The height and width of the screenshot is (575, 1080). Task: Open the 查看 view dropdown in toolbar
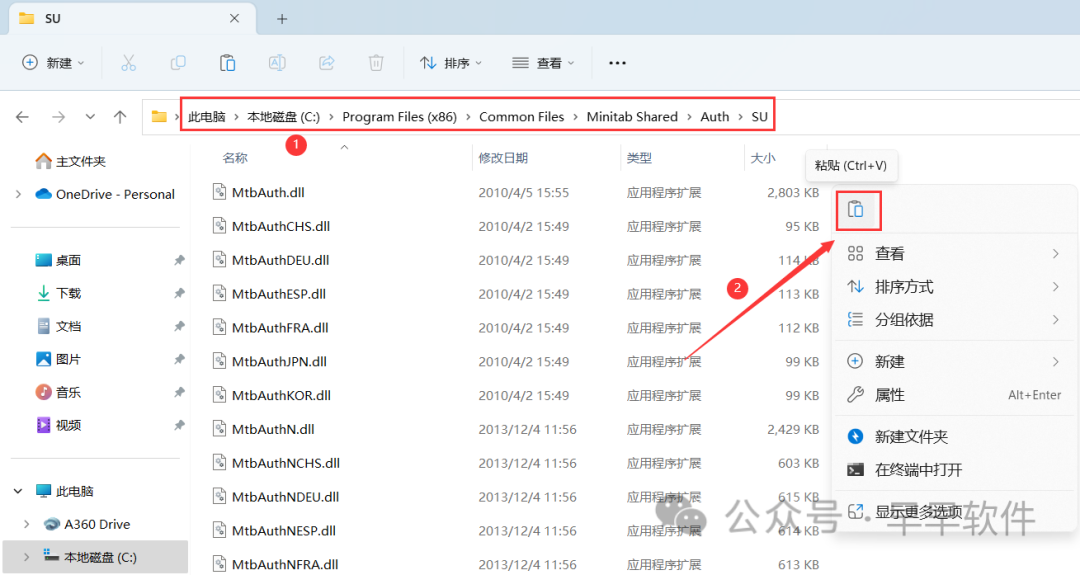543,63
